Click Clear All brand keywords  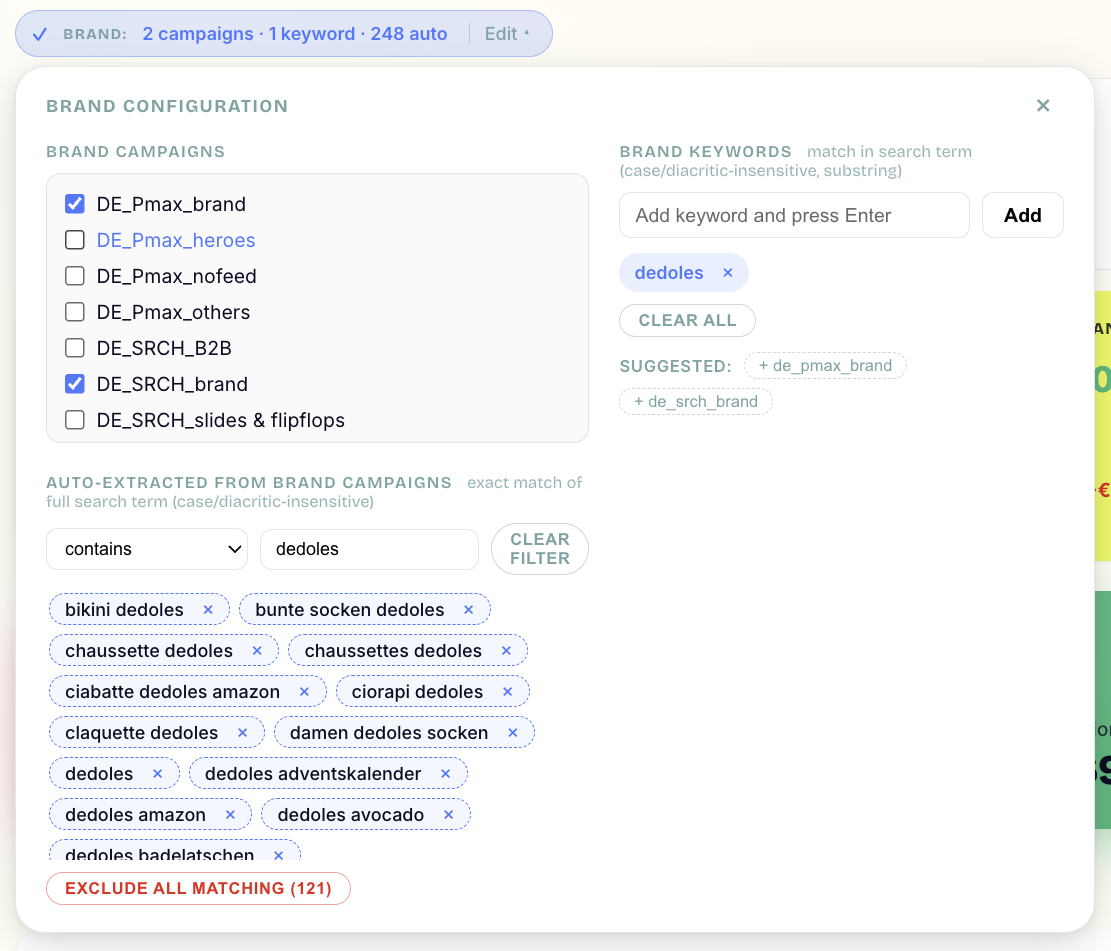(687, 320)
